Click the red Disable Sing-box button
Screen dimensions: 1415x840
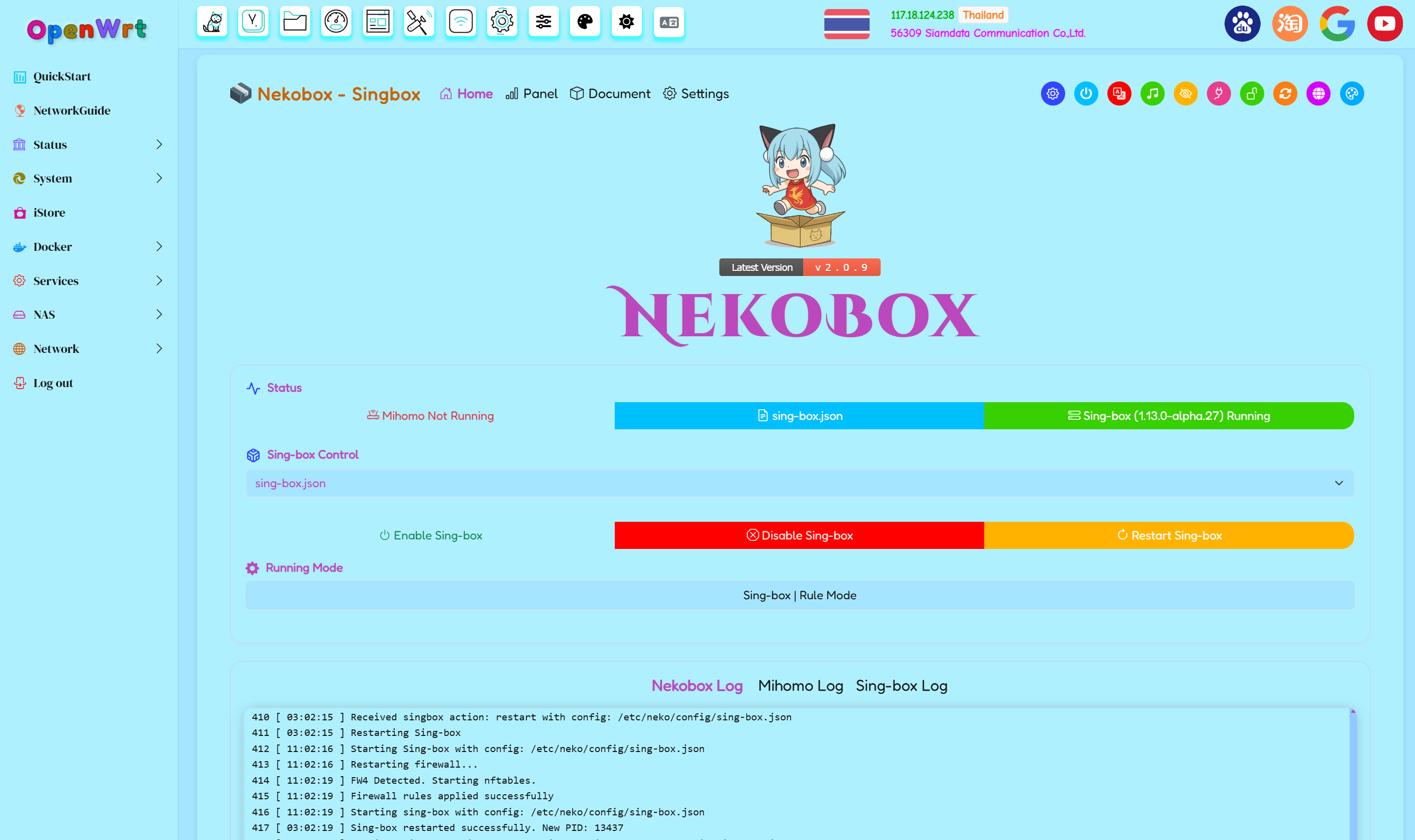(799, 535)
